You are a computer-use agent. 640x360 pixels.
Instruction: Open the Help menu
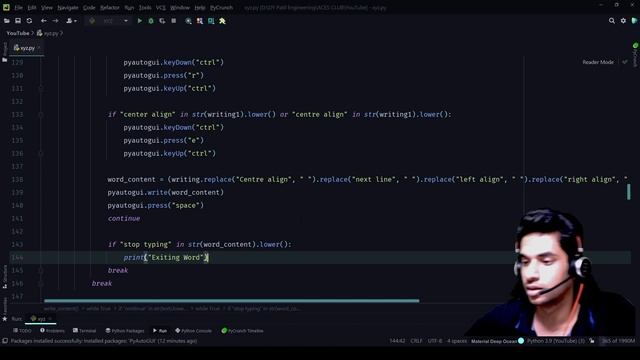click(x=200, y=8)
